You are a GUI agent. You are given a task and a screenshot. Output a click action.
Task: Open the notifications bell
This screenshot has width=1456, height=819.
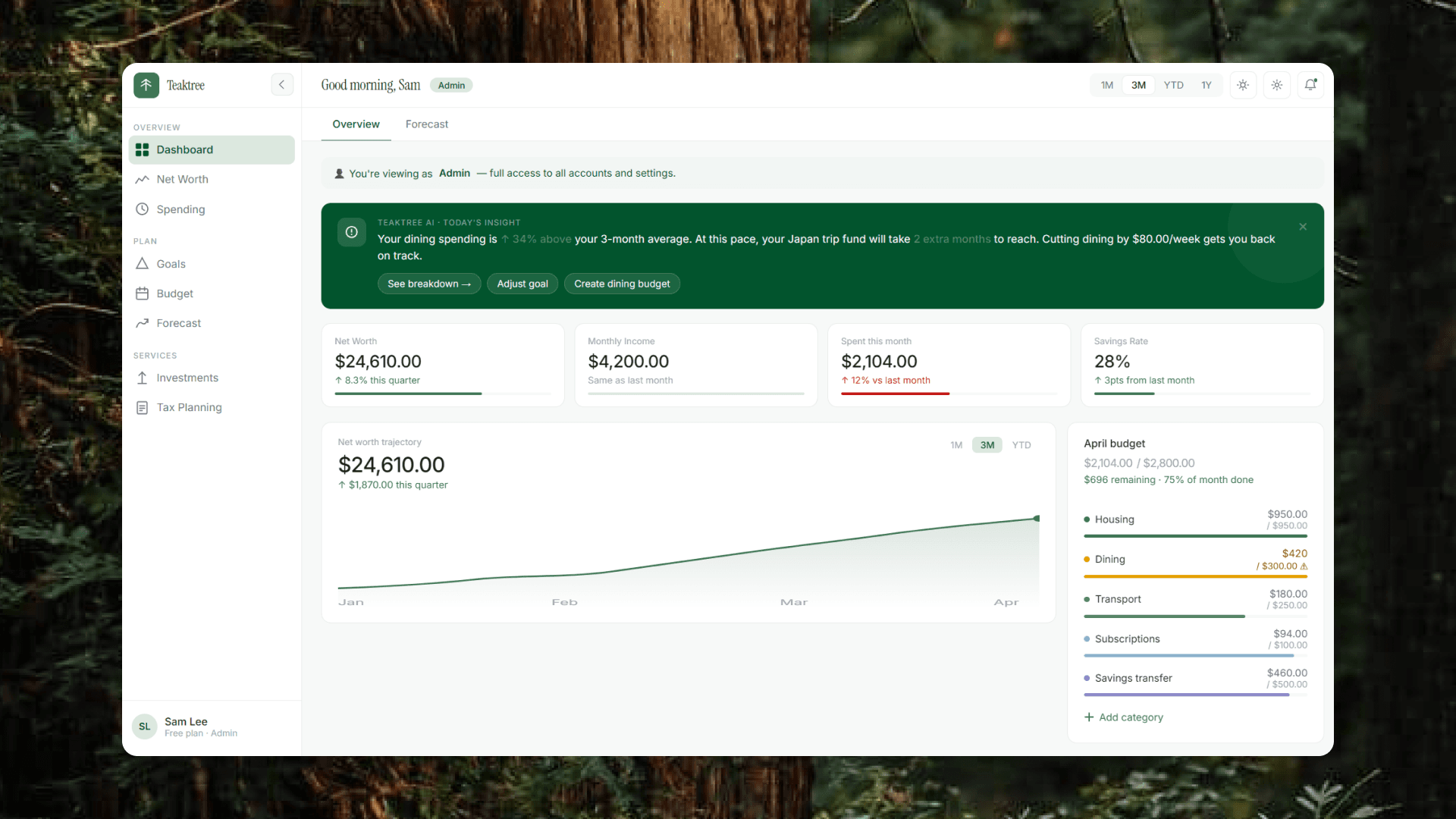tap(1310, 85)
